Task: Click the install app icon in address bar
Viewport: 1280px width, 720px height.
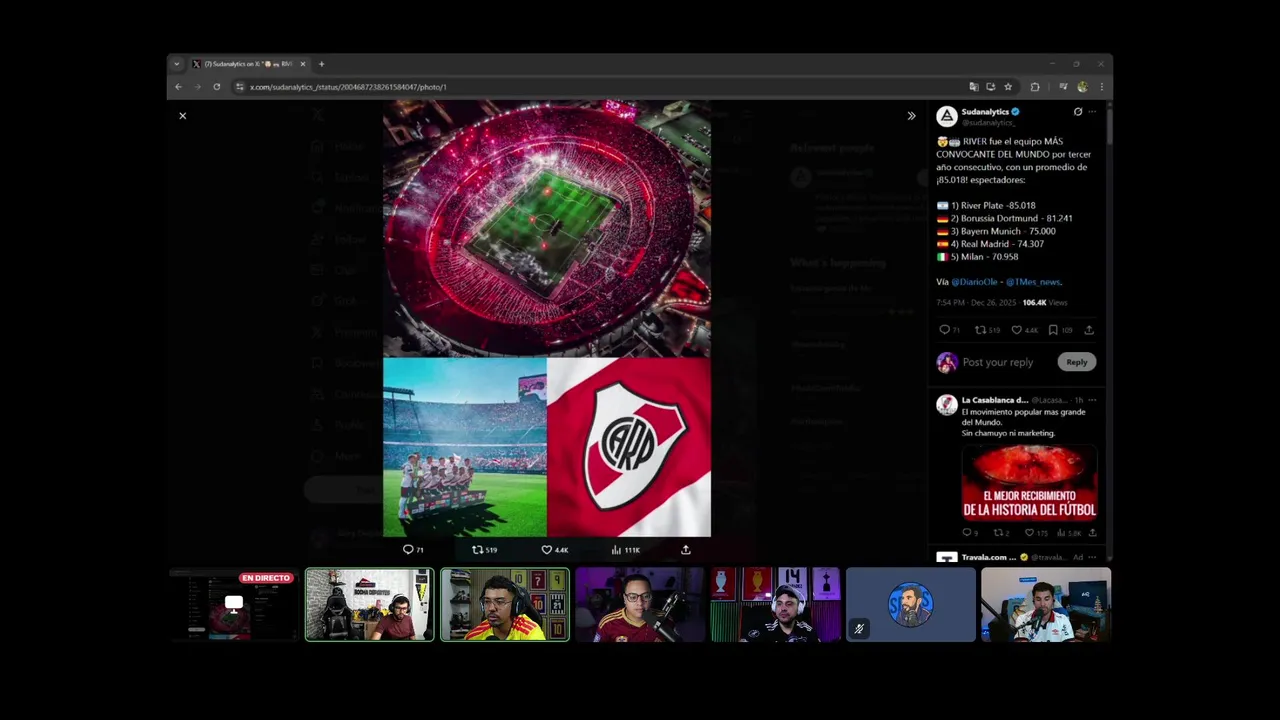Action: click(990, 87)
